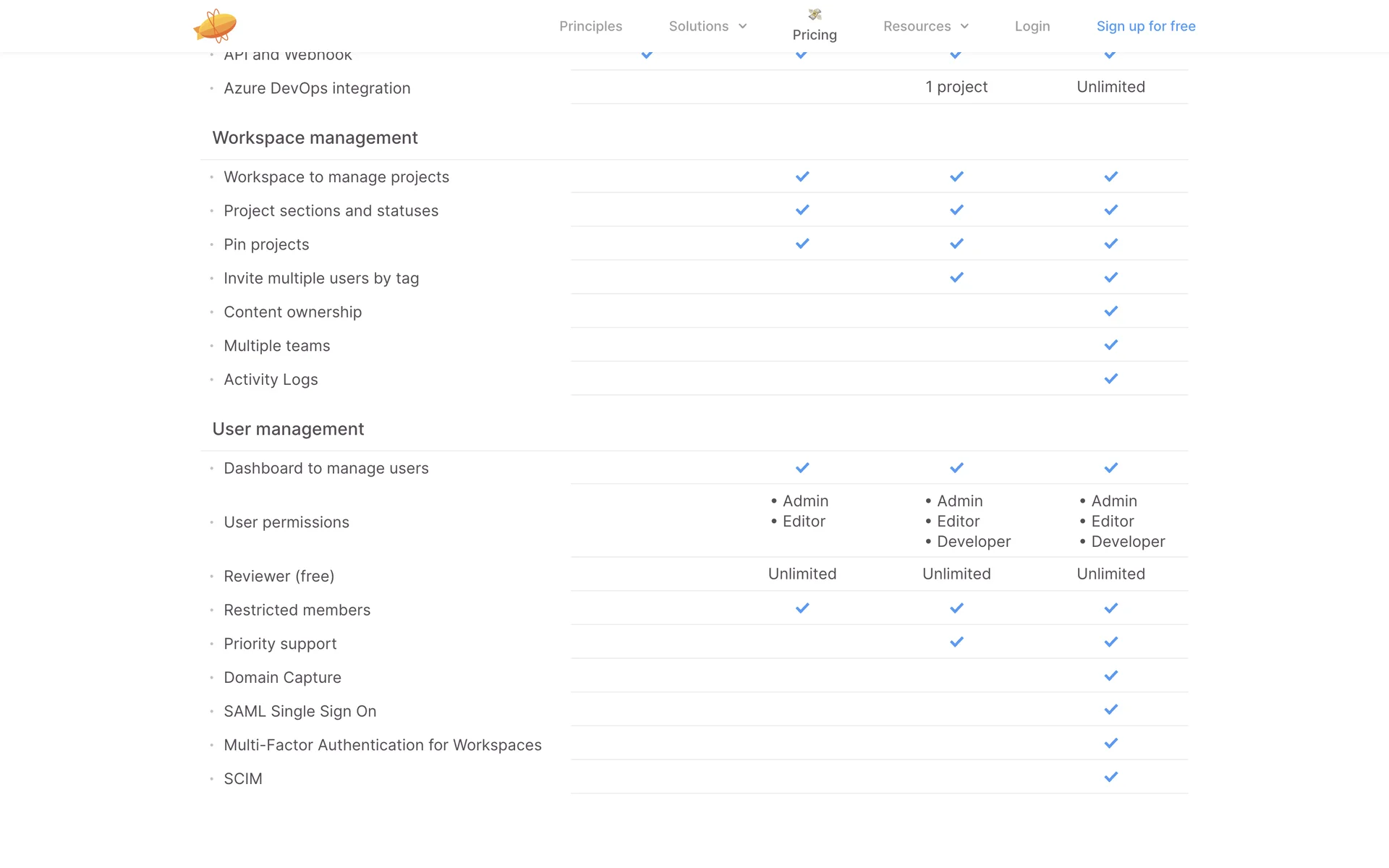Click the checkmark for Multi-Factor Authentication row
The width and height of the screenshot is (1389, 868).
tap(1111, 744)
